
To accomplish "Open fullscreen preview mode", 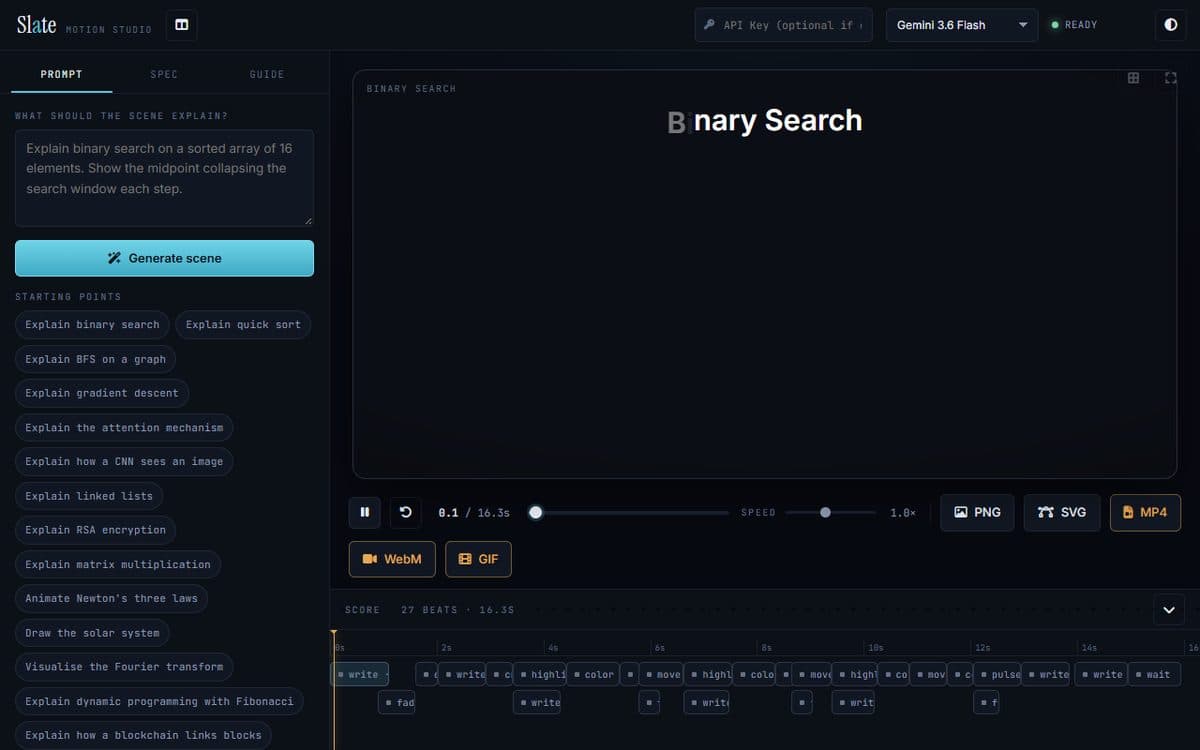I will pos(1170,78).
